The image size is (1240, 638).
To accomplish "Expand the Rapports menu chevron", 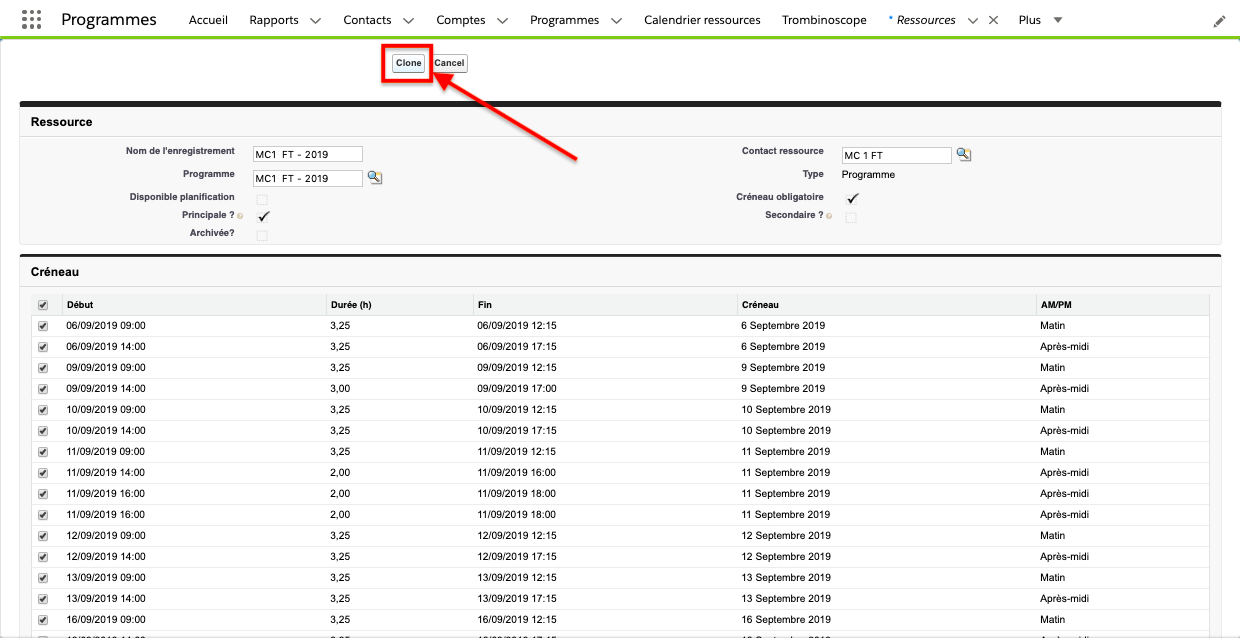I will pos(315,21).
